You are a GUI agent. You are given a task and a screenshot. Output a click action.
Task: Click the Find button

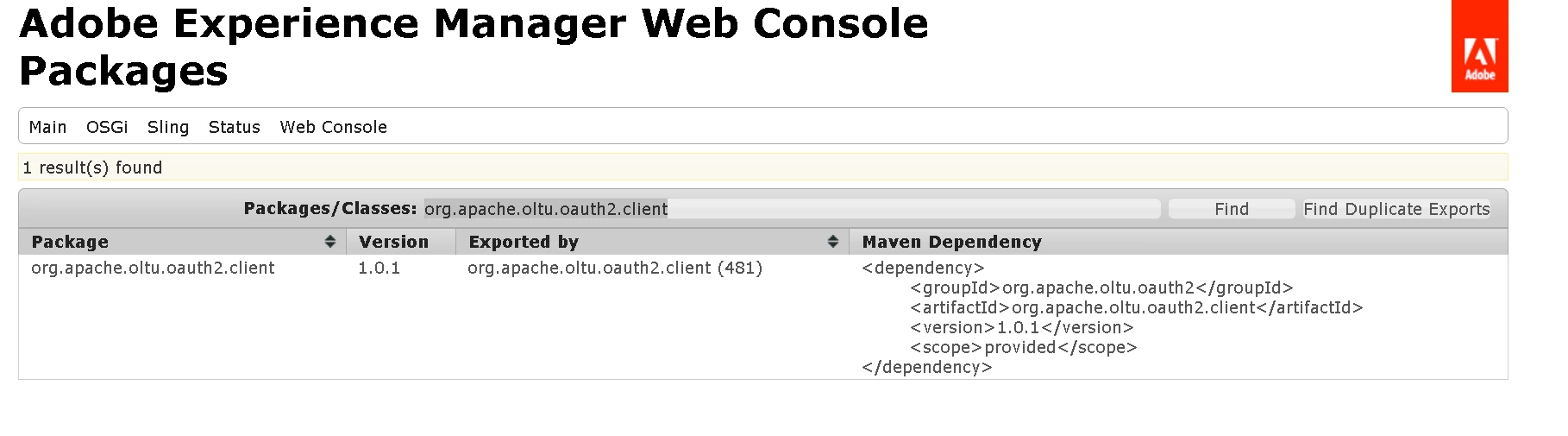tap(1232, 209)
